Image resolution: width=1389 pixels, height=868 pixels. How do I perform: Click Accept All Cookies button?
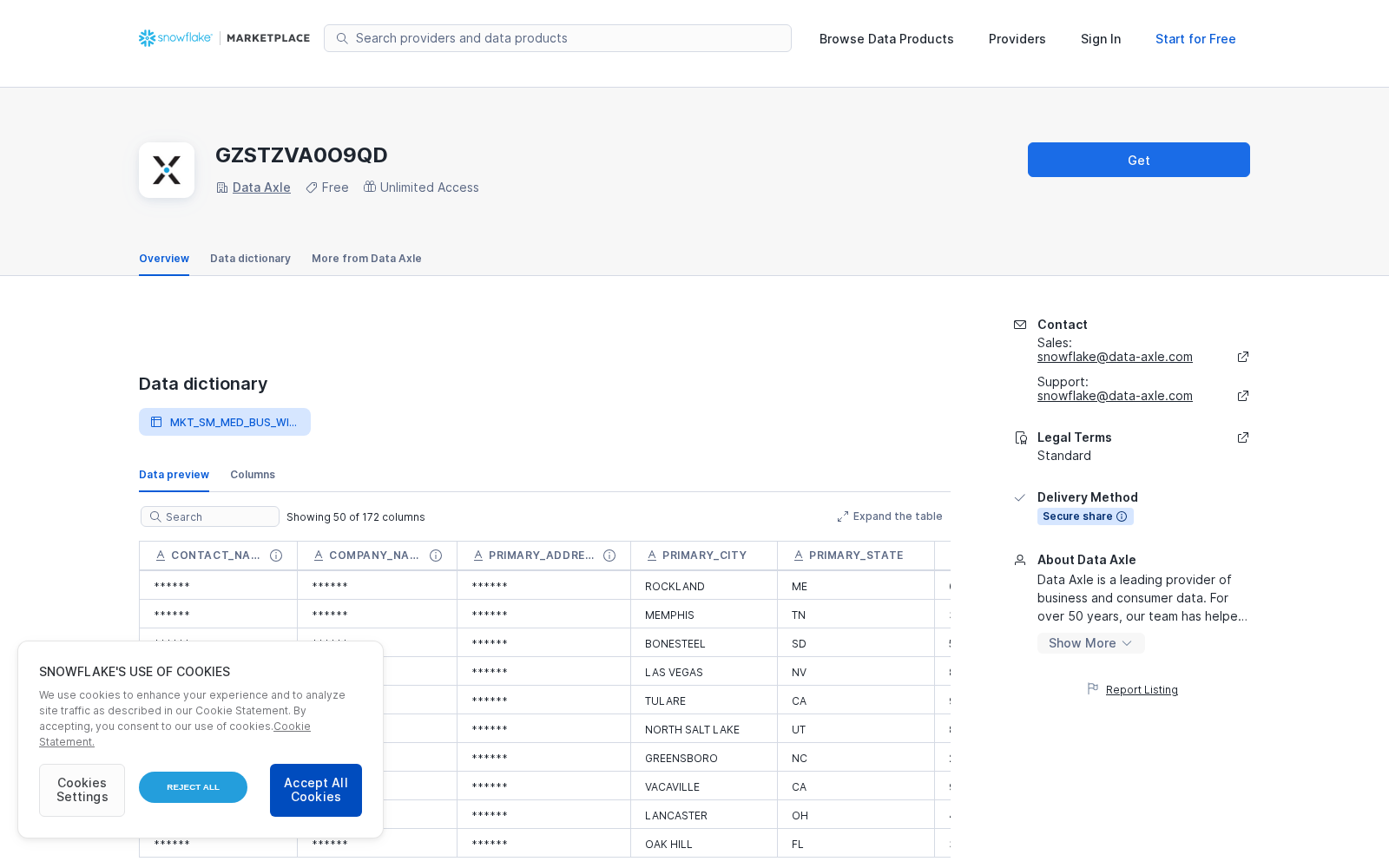[x=316, y=790]
